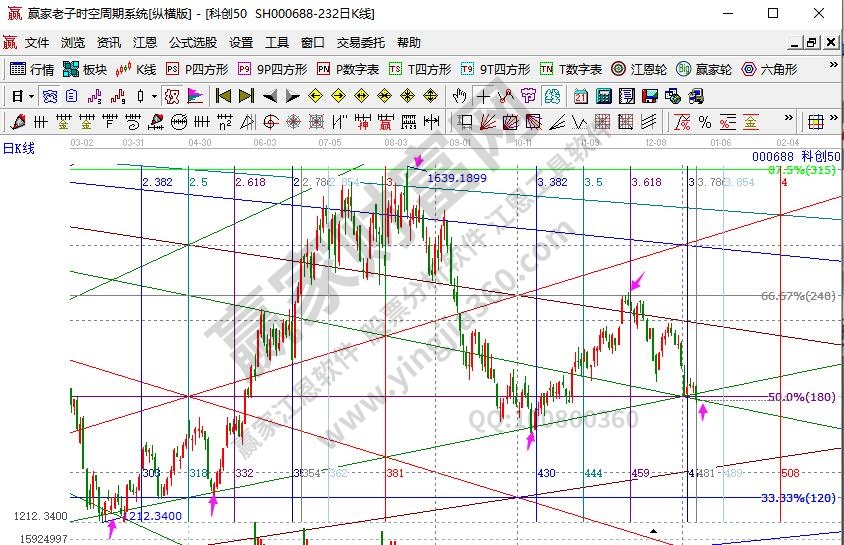Switch to K线 candlestick chart view

coord(136,70)
